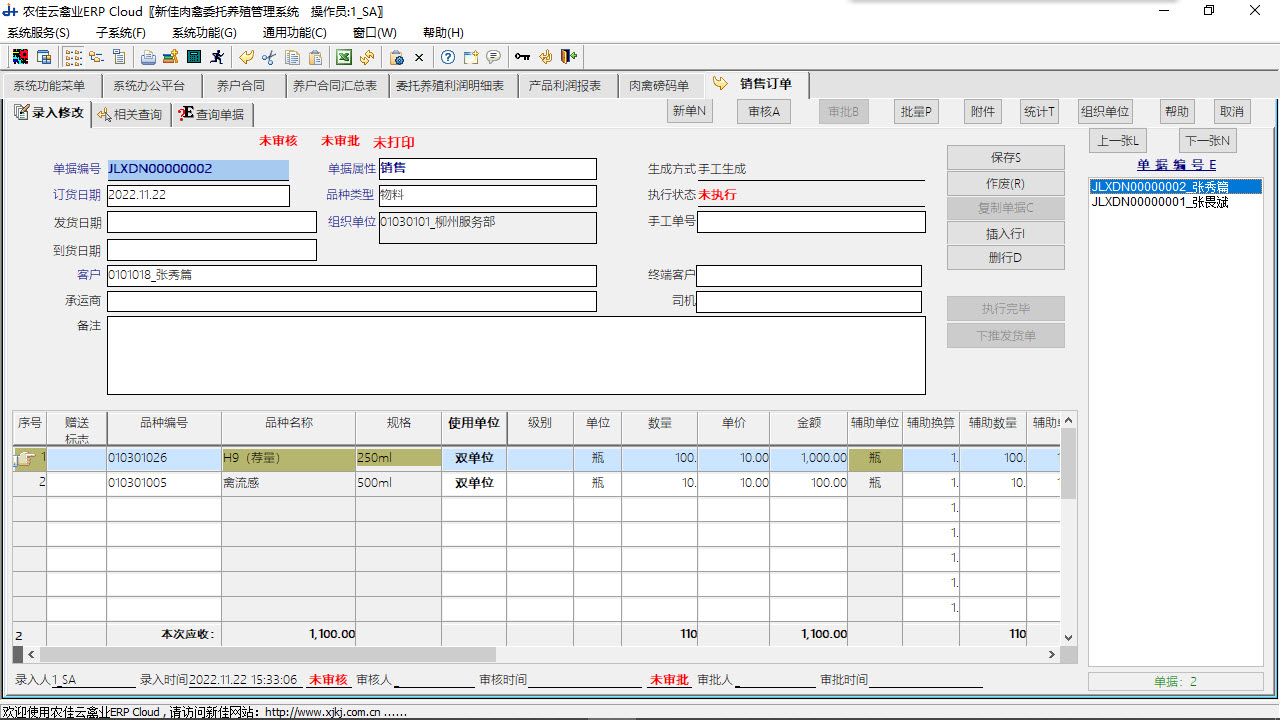Select the 禽流感 row in the grid
The image size is (1280, 720).
point(287,483)
